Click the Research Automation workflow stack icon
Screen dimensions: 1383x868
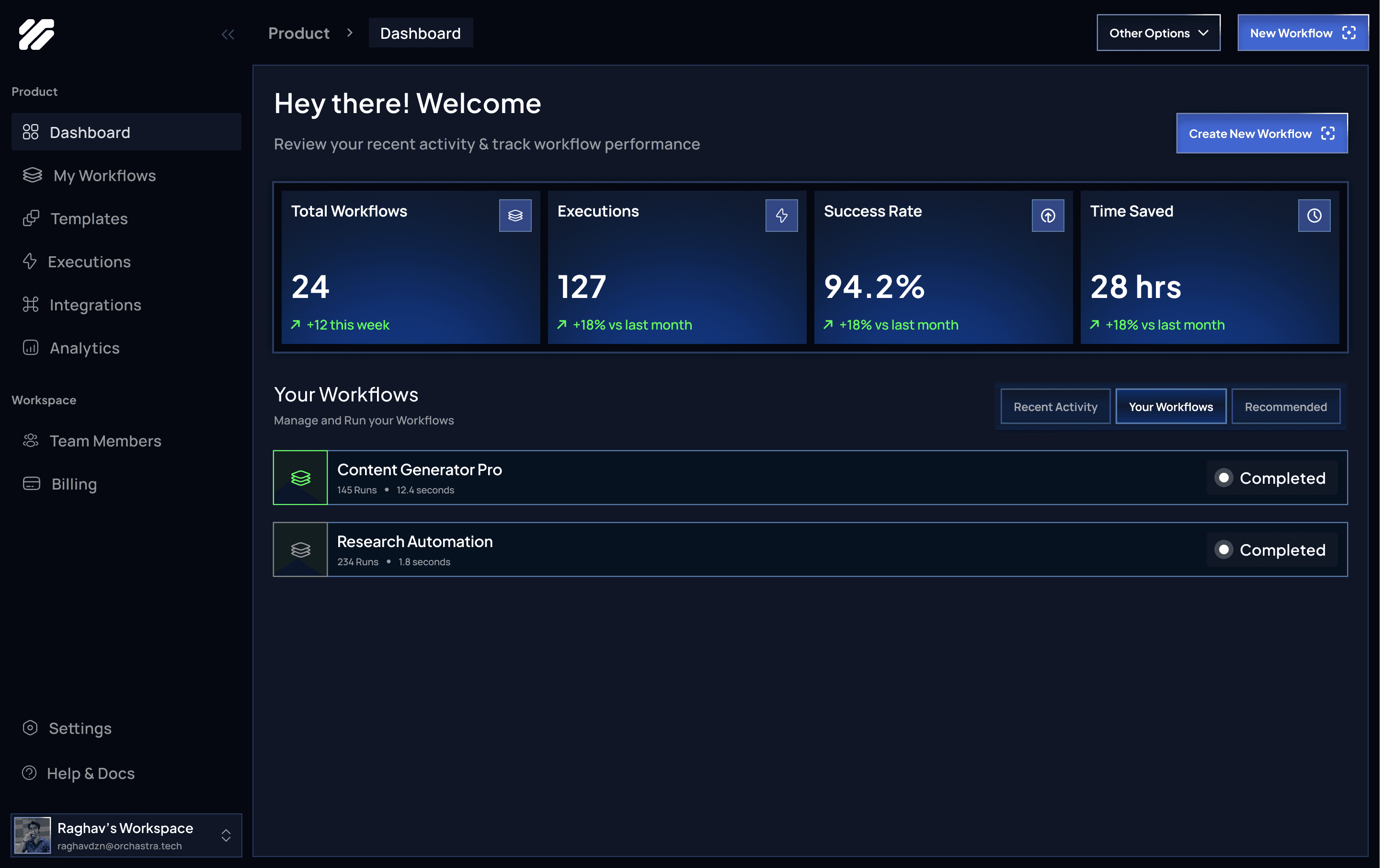[300, 549]
